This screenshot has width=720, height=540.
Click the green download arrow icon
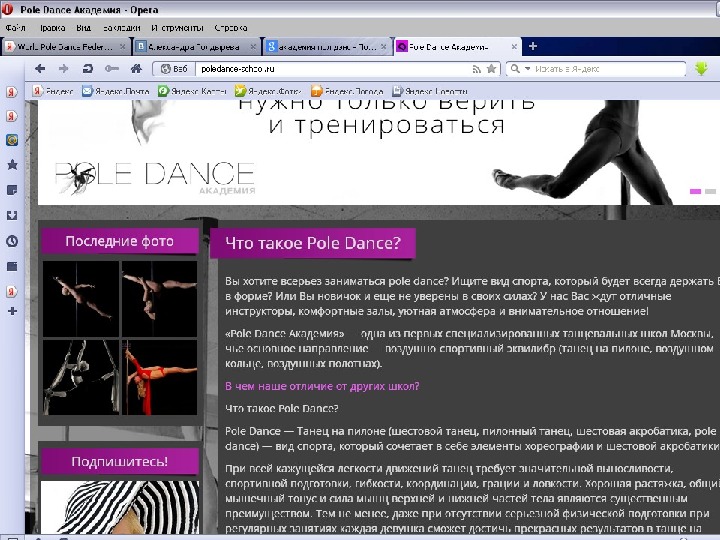(701, 69)
